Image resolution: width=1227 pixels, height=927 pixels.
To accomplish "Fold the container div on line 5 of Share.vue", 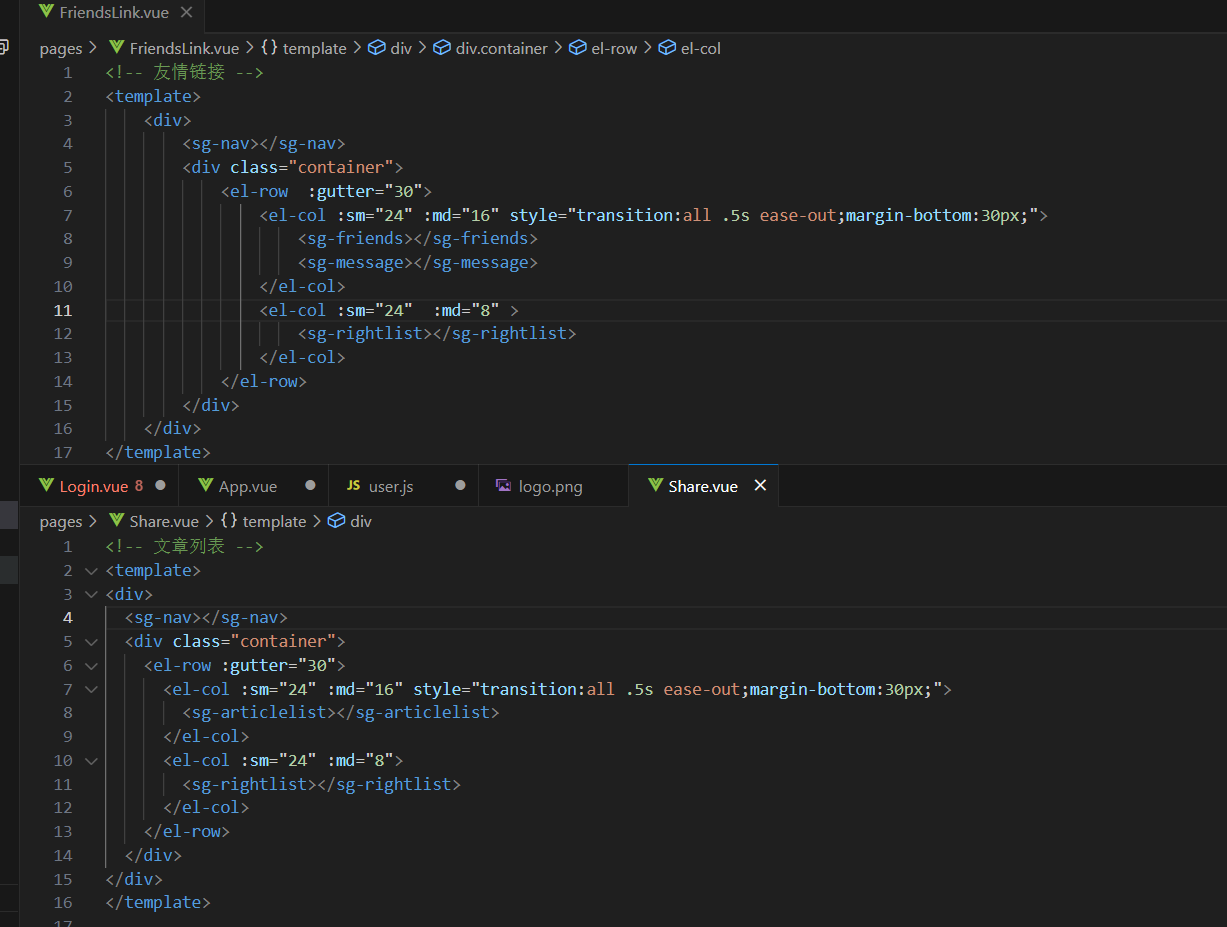I will pos(91,642).
